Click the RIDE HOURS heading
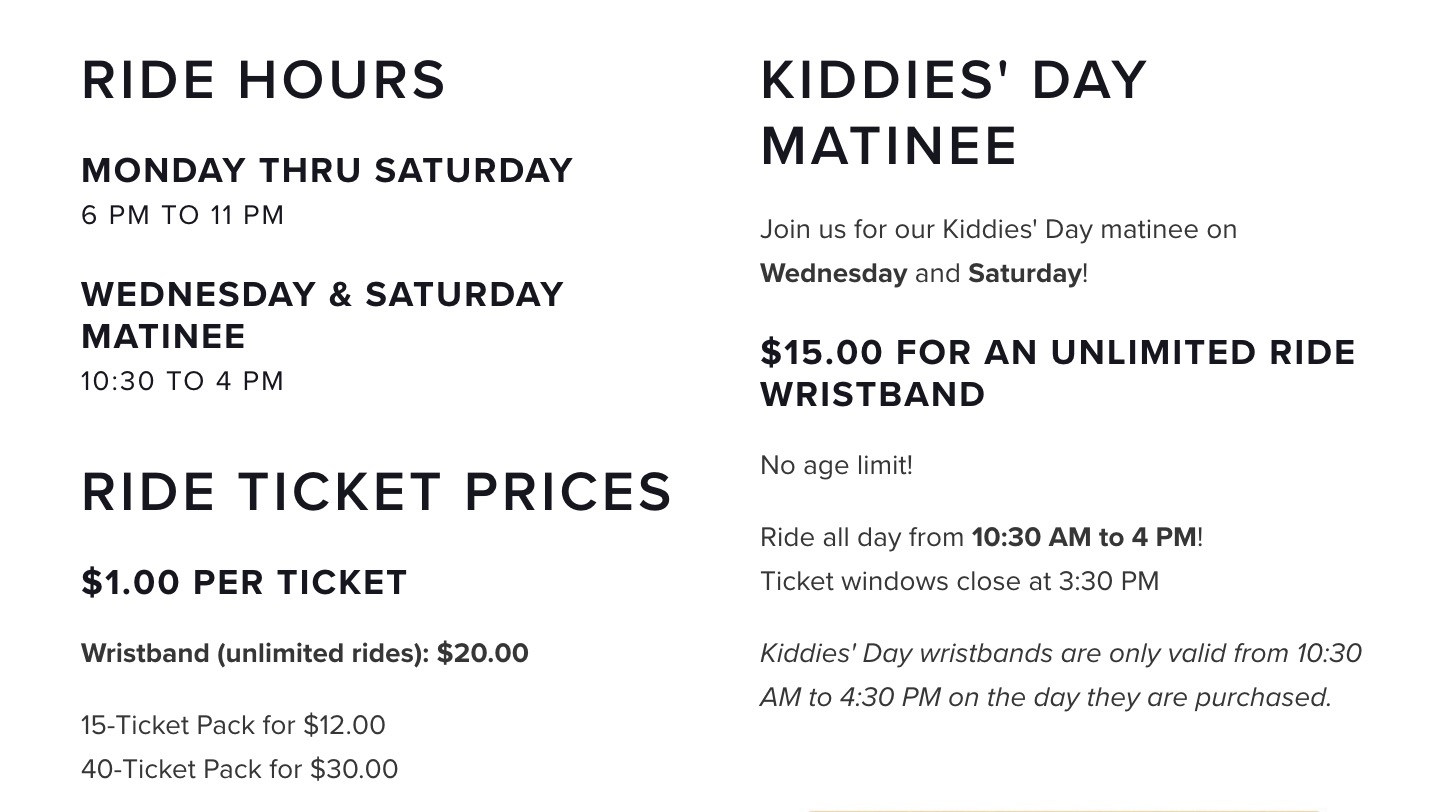 tap(264, 80)
